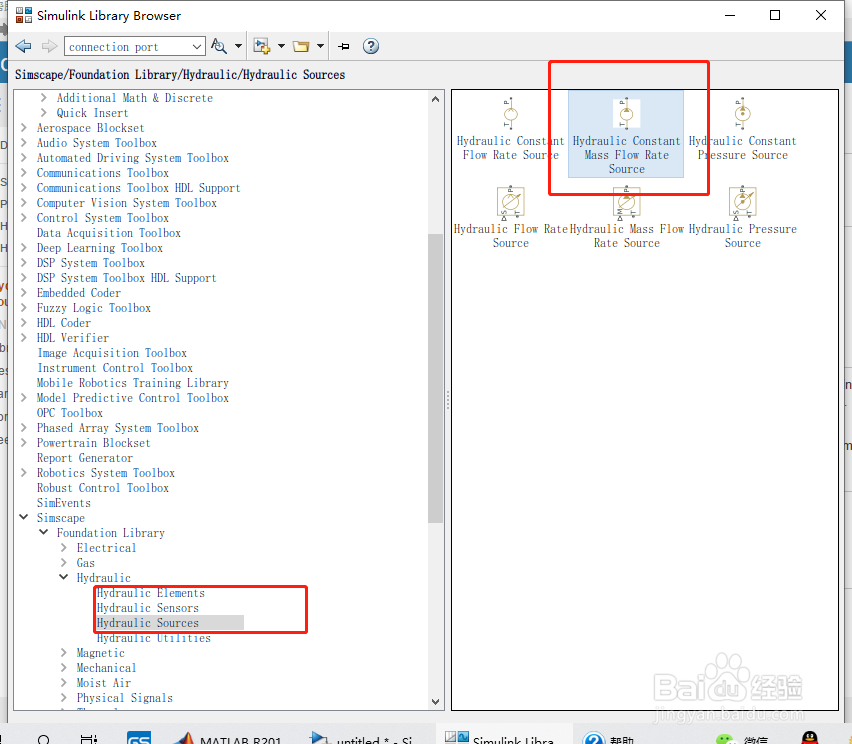The width and height of the screenshot is (852, 744).
Task: Click the search (binoculars) icon in toolbar
Action: [219, 46]
